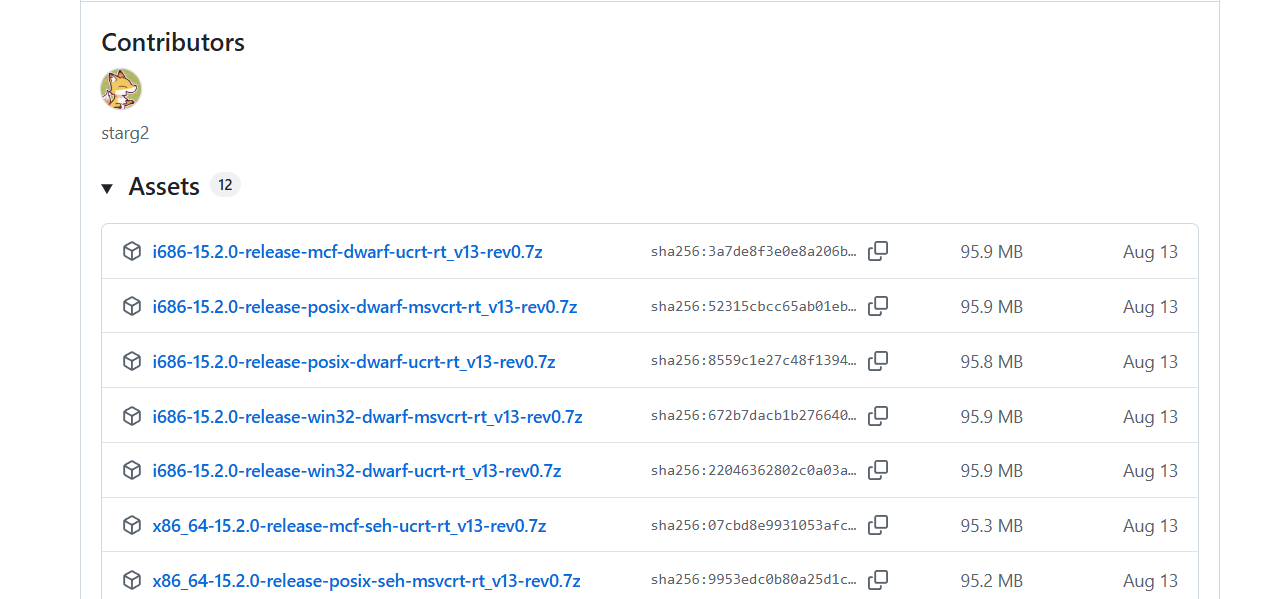Click hash text sha256:672b7dacb1b276640…
1269x599 pixels.
[x=754, y=416]
